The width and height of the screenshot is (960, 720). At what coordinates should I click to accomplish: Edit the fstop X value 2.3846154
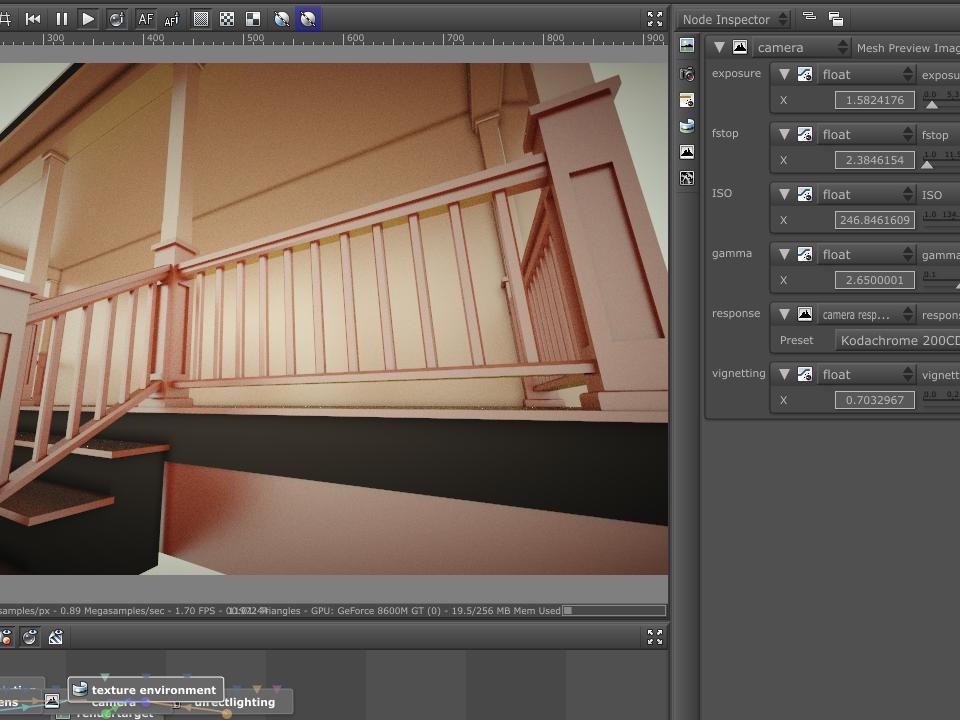coord(874,160)
